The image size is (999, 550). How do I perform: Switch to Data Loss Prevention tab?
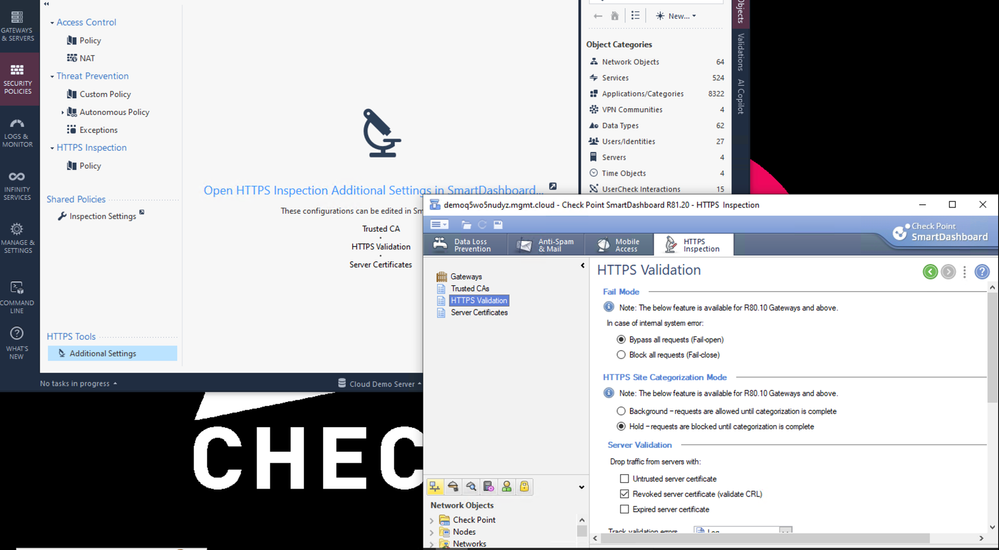[x=465, y=245]
